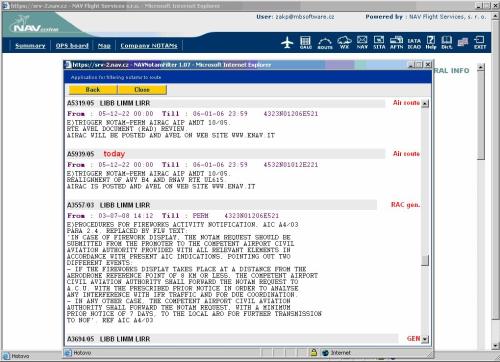Click the NAV envelope icon
This screenshot has height=362, width=500.
click(362, 43)
